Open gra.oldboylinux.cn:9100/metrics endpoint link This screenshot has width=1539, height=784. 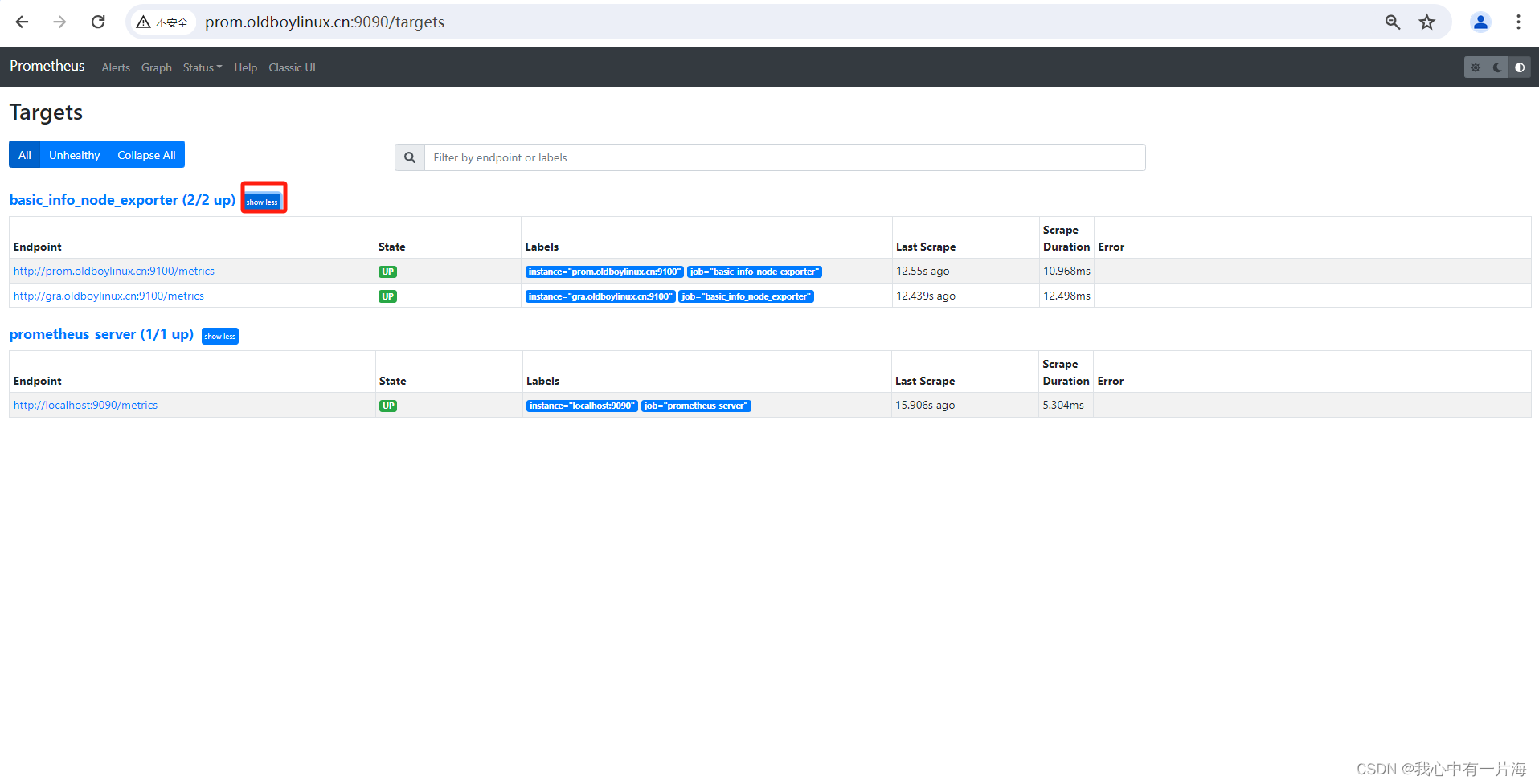coord(108,296)
